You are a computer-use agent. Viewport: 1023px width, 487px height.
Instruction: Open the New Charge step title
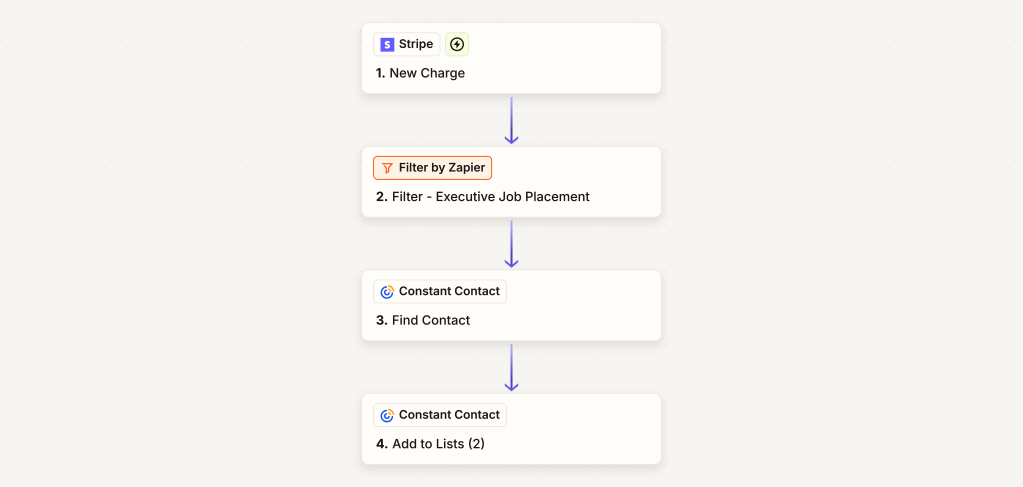click(427, 73)
